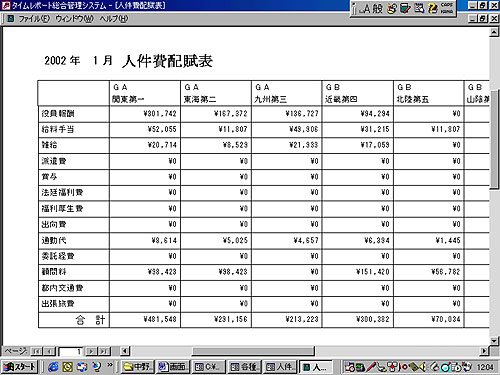Viewport: 500px width, 375px height.
Task: Click the page number input field
Action: 70,351
